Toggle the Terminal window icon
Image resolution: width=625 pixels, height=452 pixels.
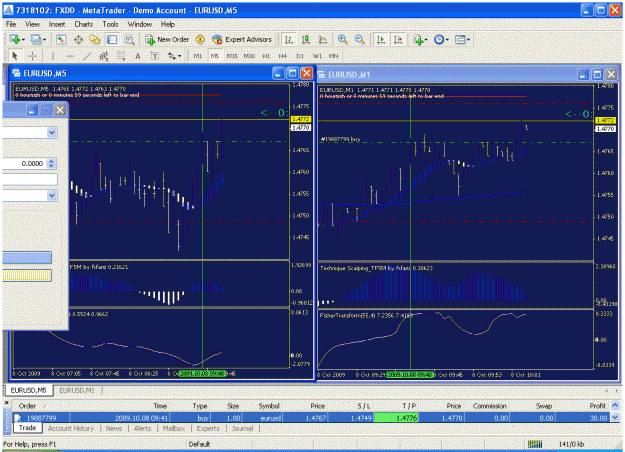pos(112,39)
